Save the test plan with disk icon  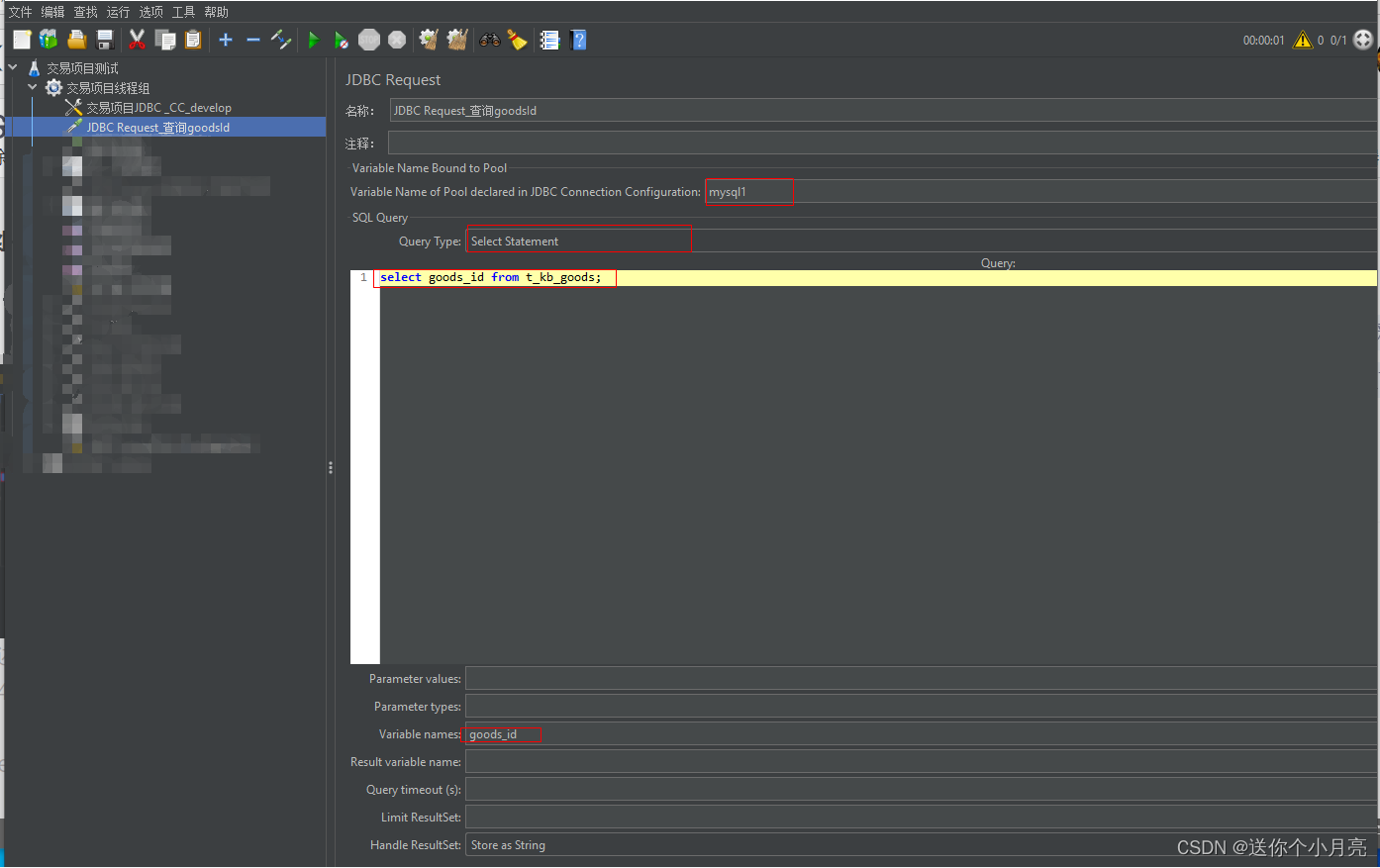[x=105, y=40]
